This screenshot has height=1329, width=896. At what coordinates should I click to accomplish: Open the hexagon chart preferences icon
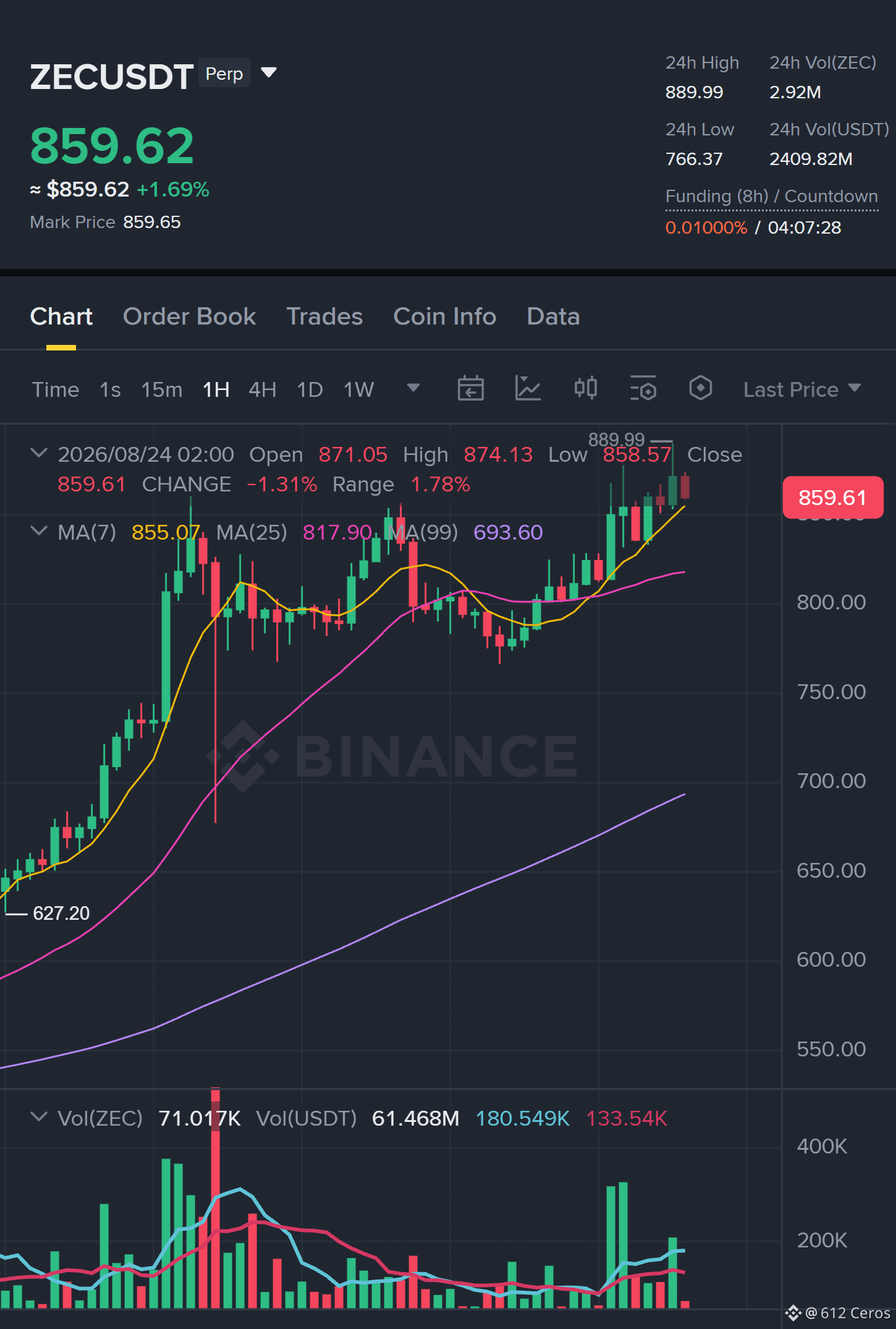click(x=700, y=389)
